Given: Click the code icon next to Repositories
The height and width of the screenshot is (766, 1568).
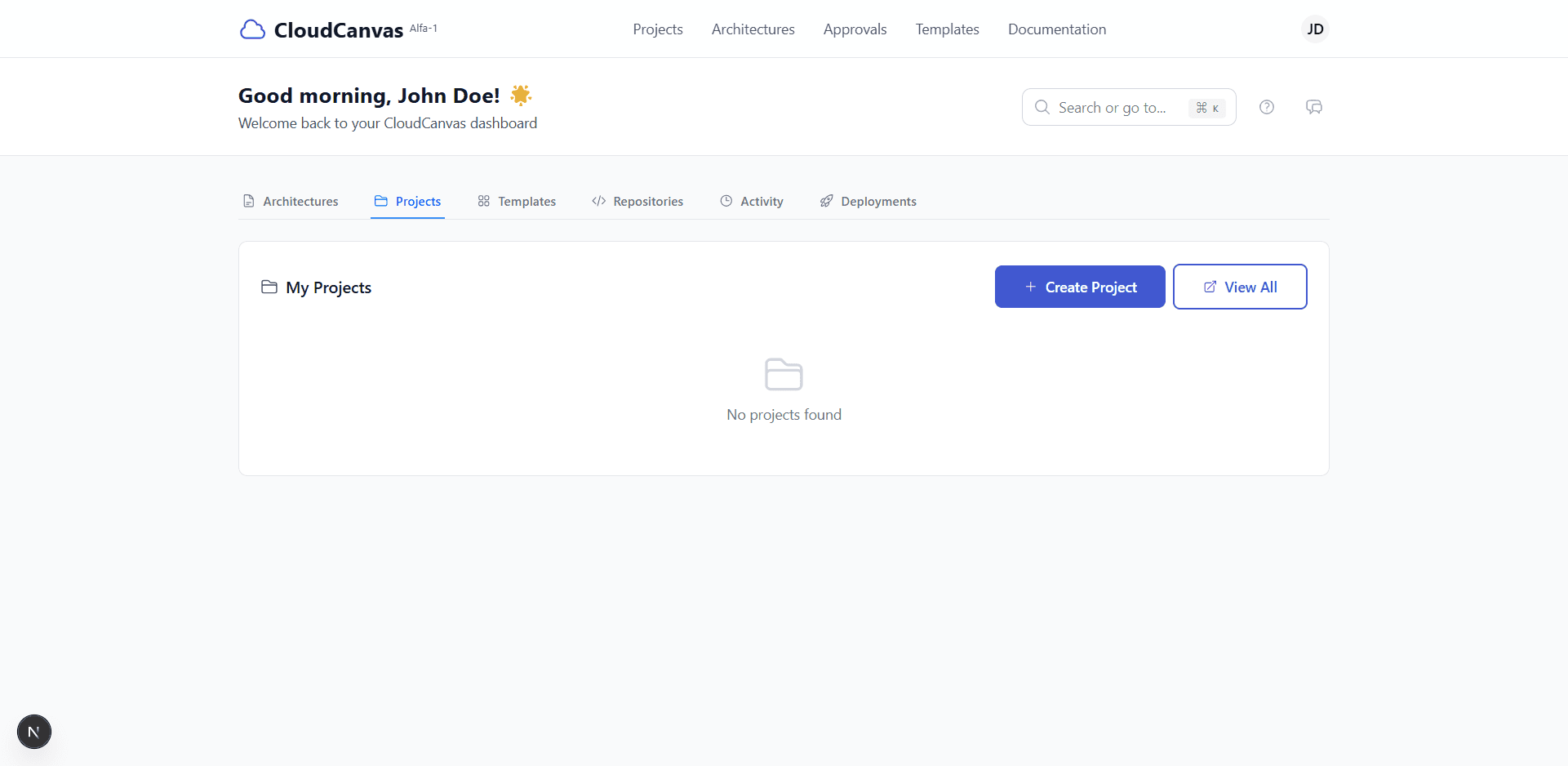Looking at the screenshot, I should click(x=598, y=201).
